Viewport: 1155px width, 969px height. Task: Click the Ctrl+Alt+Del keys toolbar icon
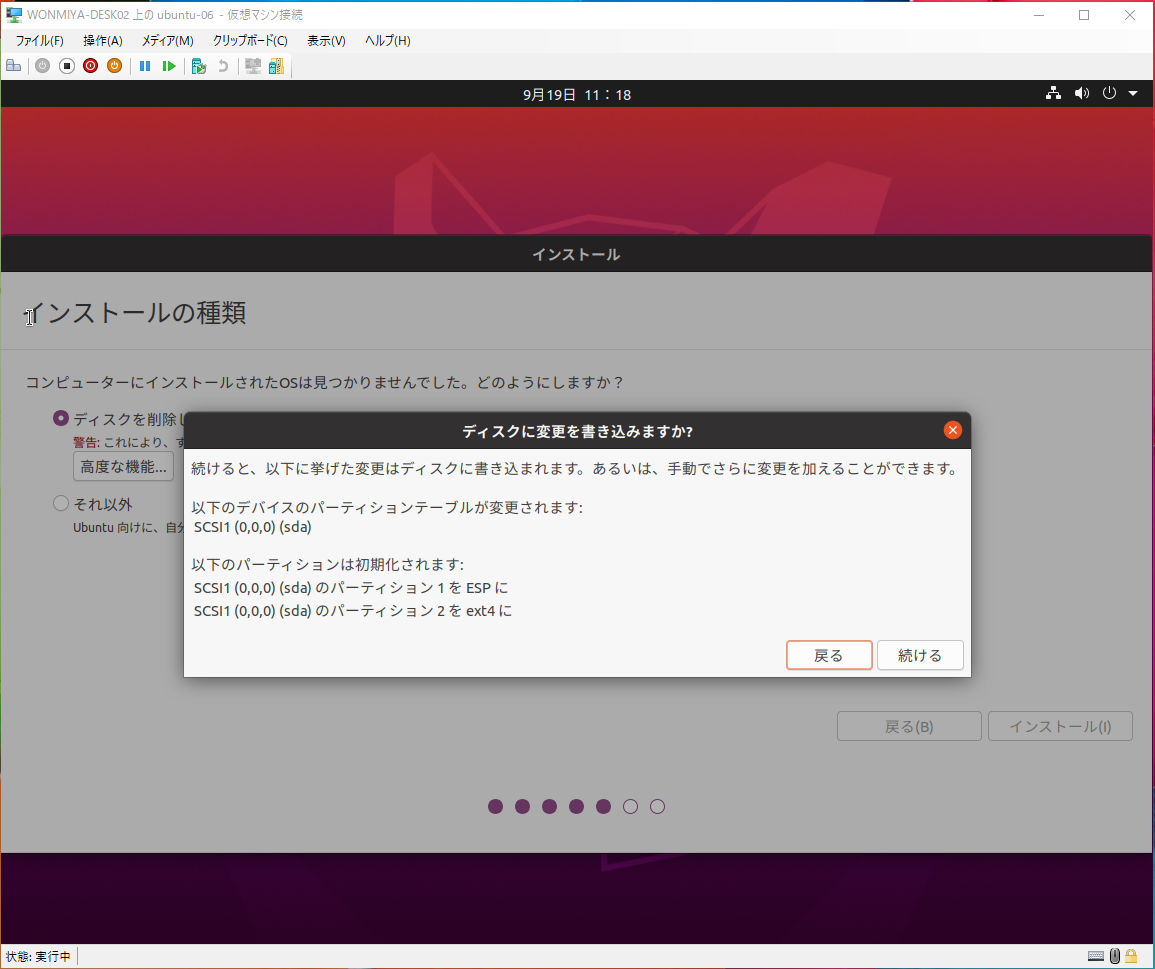click(13, 66)
